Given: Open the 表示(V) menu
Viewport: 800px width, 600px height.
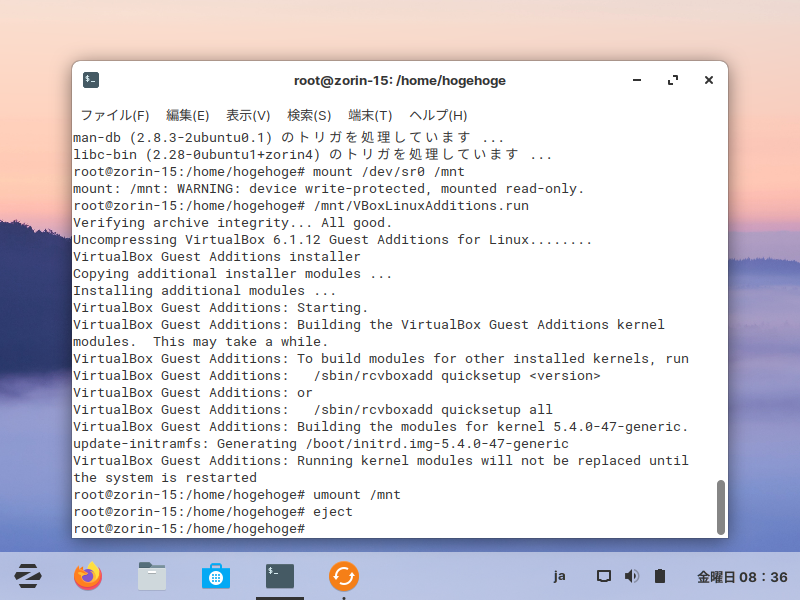Looking at the screenshot, I should pos(248,115).
